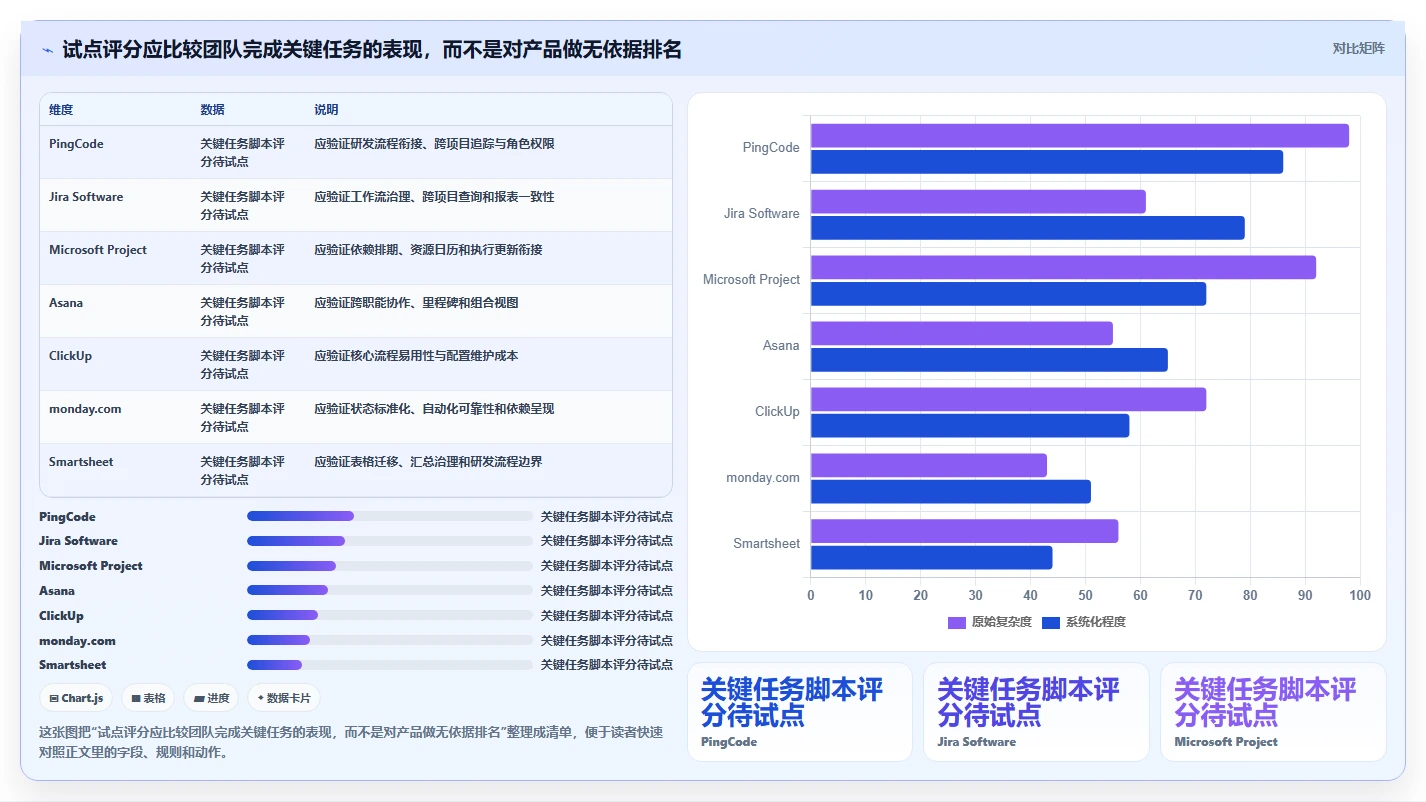This screenshot has height=802, width=1426.
Task: Click the 进度 tag
Action: coord(211,698)
